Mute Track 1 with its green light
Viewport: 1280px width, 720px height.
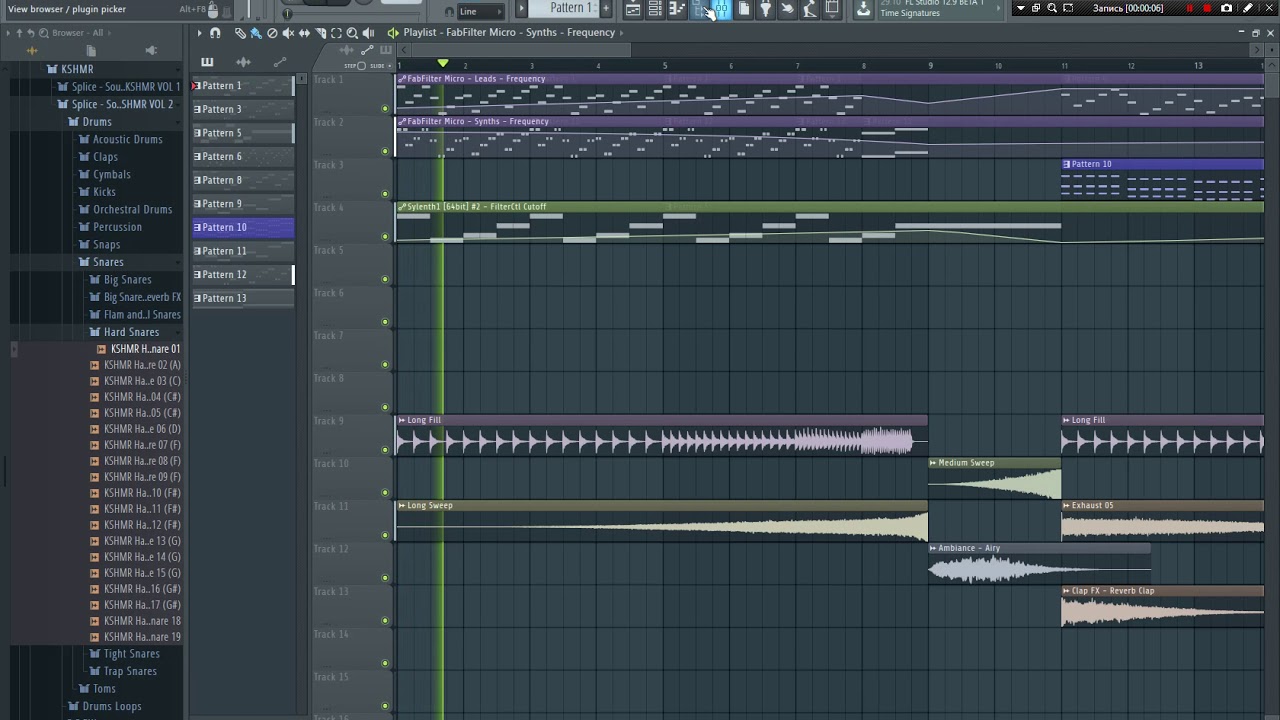point(385,108)
